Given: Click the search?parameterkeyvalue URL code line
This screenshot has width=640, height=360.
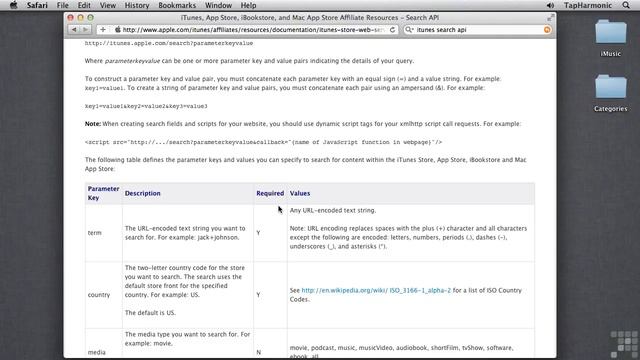Looking at the screenshot, I should [x=169, y=43].
